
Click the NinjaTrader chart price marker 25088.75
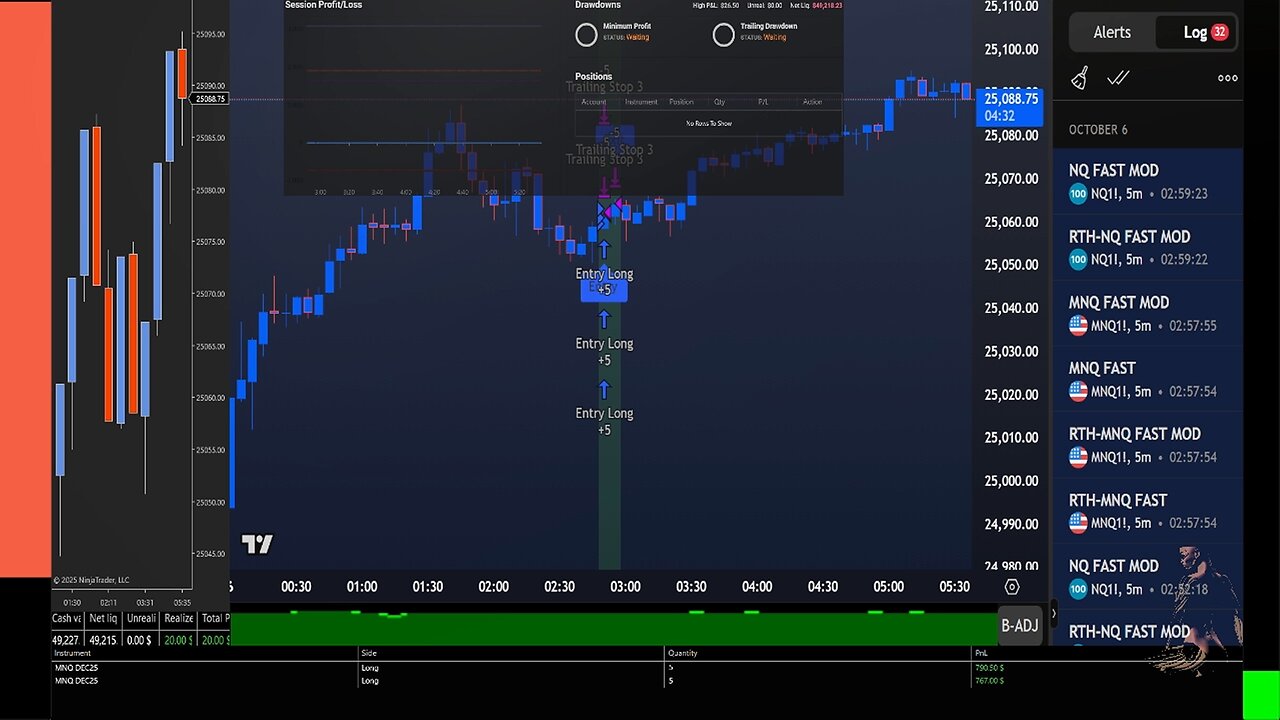click(x=210, y=99)
